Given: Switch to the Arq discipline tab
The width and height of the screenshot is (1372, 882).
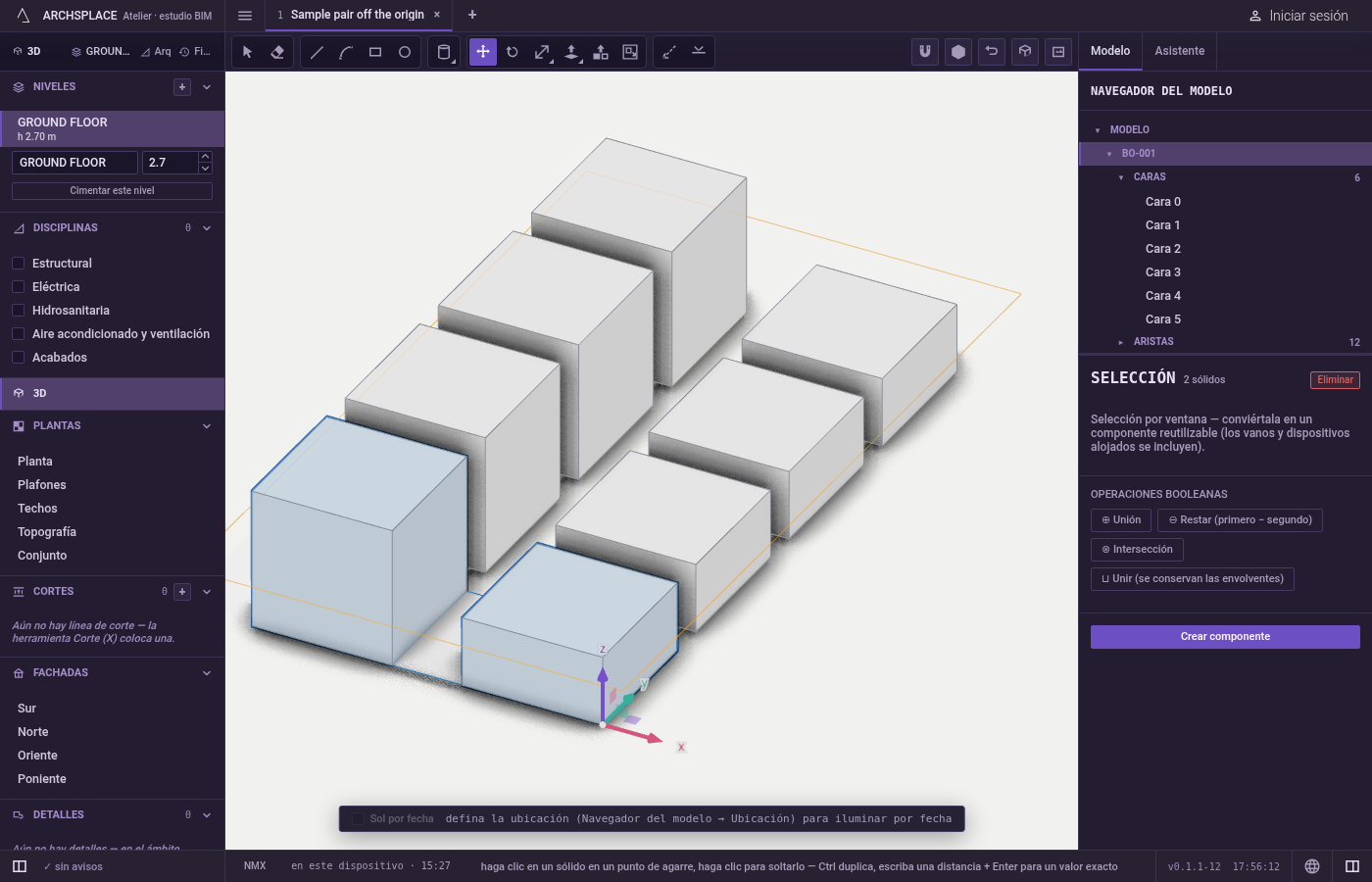Looking at the screenshot, I should 157,52.
